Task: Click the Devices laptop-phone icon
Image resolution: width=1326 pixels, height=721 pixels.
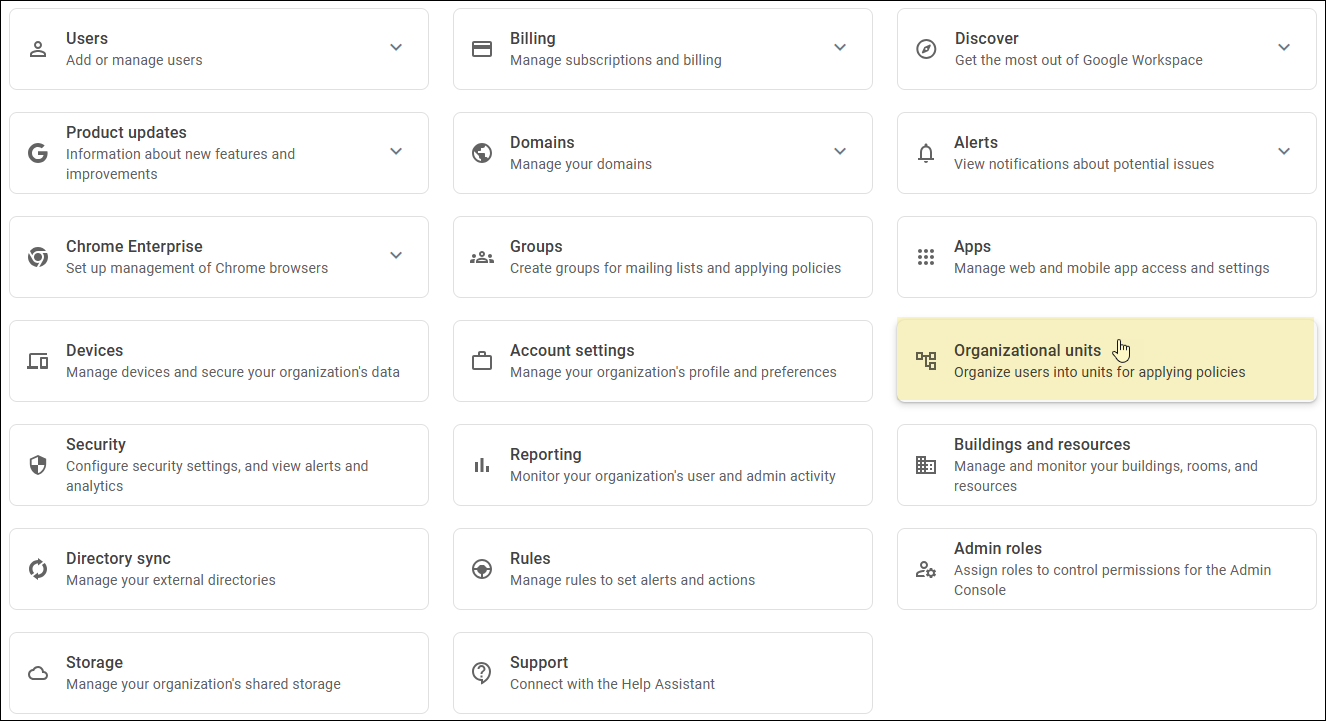Action: 38,361
